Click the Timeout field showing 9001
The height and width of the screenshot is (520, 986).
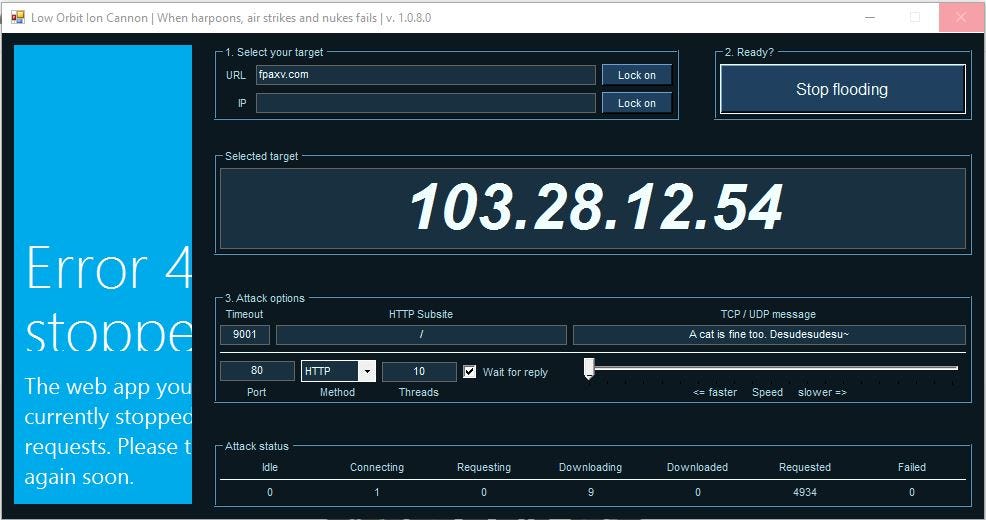coord(245,335)
